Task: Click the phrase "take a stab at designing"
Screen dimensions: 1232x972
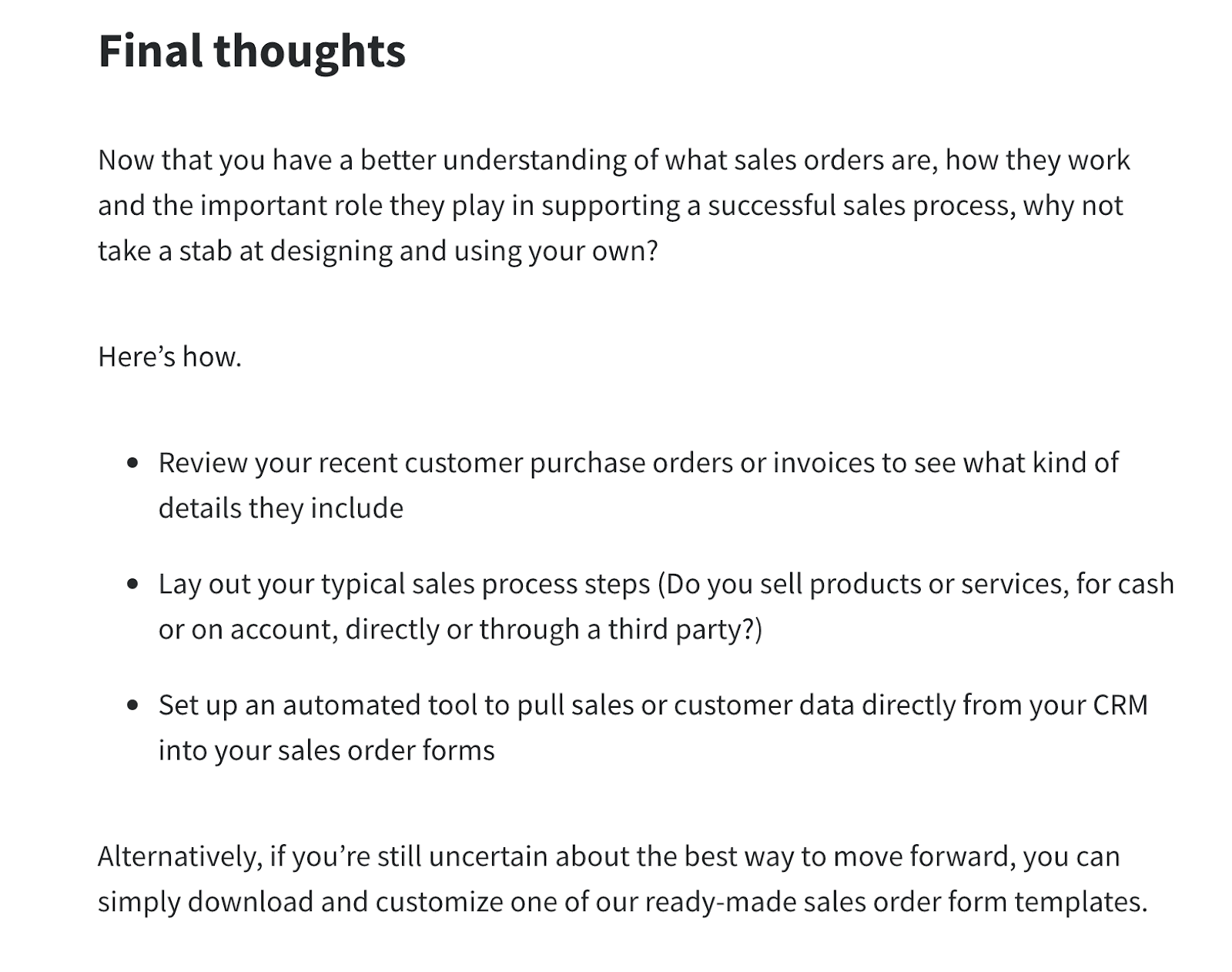Action: tap(245, 251)
